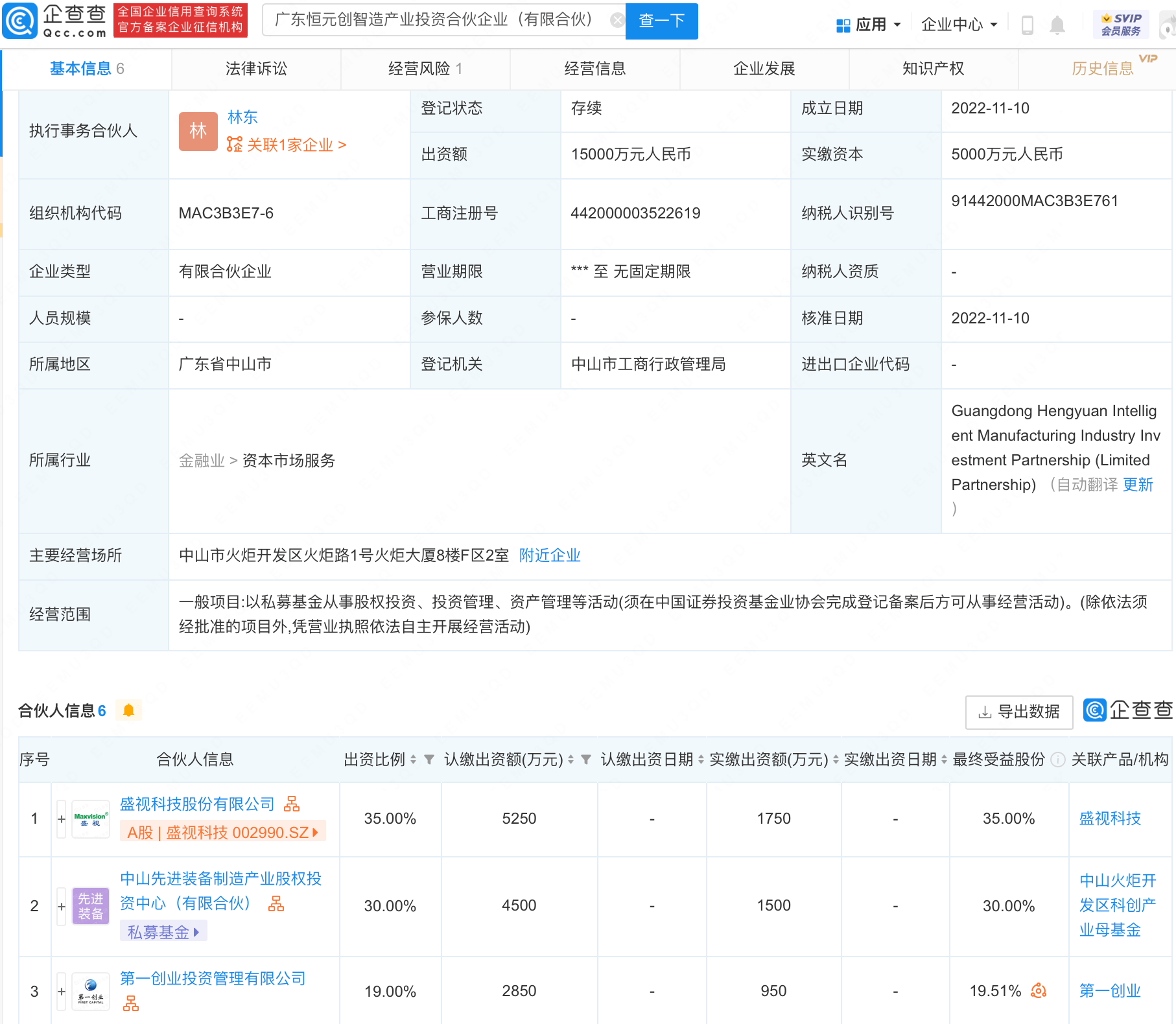Clear the search box using the x icon

(617, 20)
